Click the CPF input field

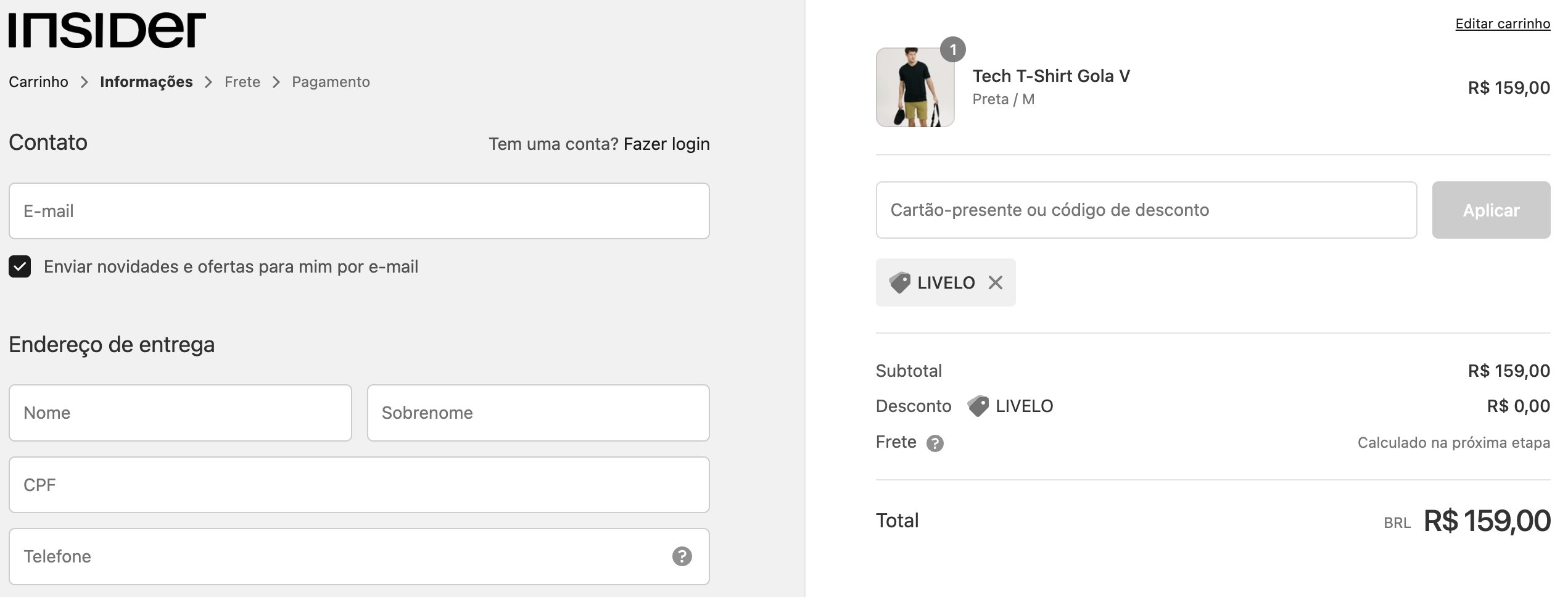(359, 485)
